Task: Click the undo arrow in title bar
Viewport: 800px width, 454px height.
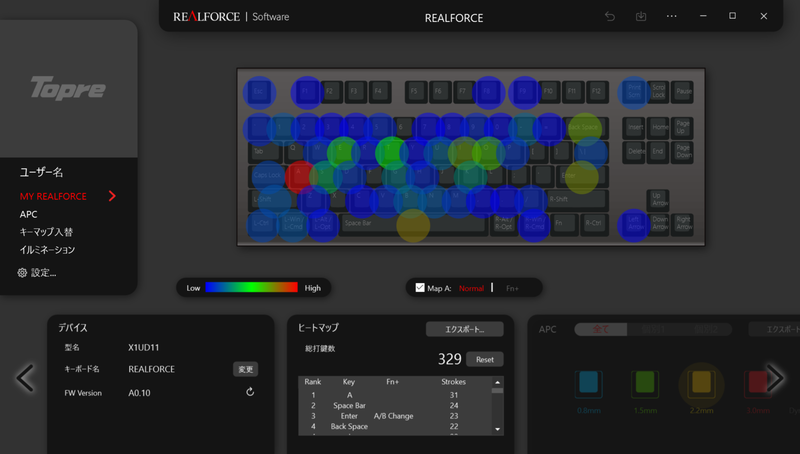Action: click(x=610, y=16)
